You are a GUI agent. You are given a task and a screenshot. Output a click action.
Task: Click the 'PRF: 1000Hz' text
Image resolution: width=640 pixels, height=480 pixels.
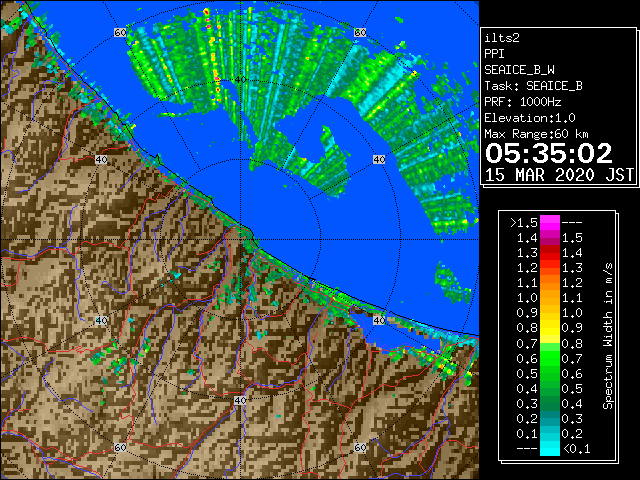click(x=523, y=102)
